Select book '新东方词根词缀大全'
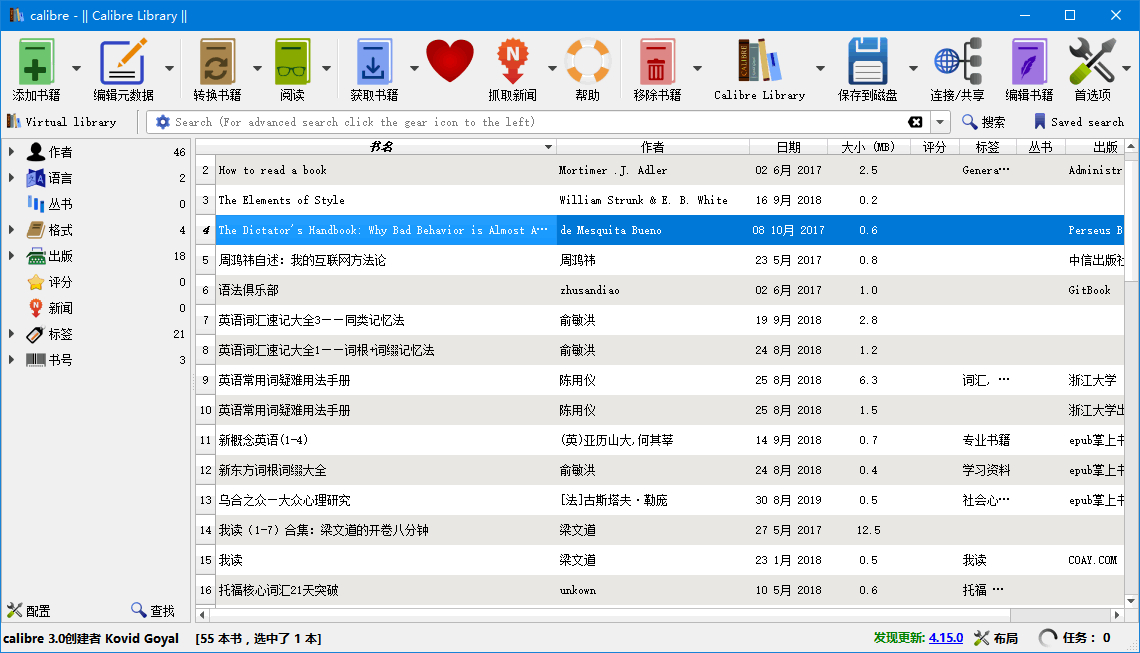The image size is (1140, 653). (660, 470)
